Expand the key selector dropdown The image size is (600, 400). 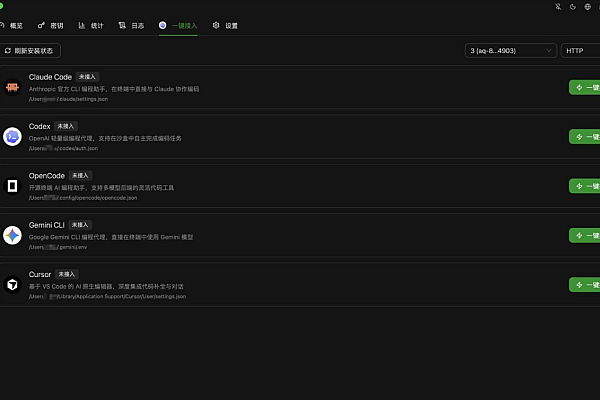[x=511, y=51]
